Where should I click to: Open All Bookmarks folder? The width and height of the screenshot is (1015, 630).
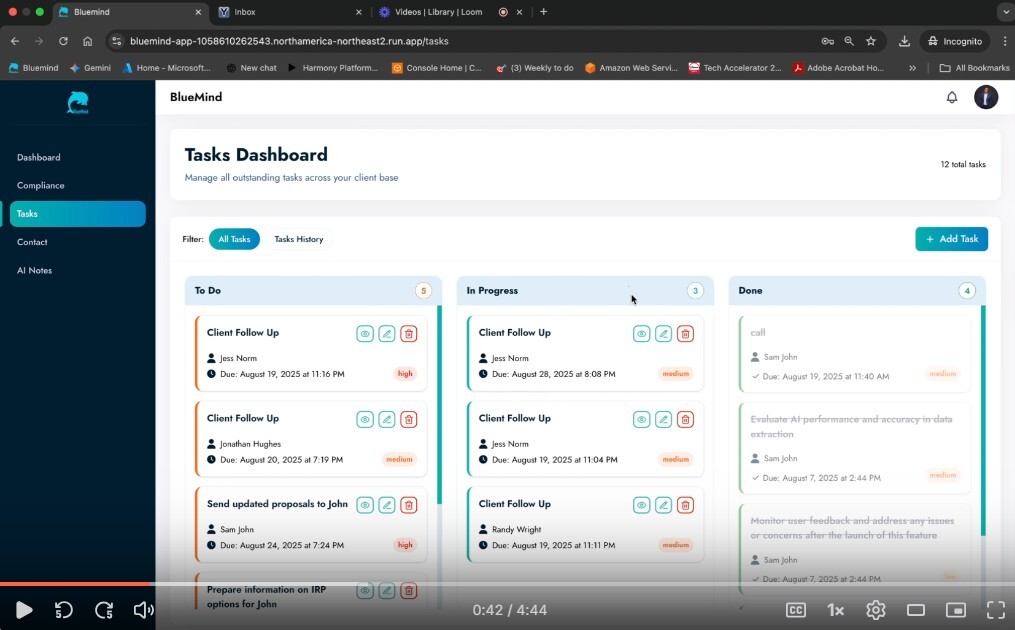click(x=974, y=68)
